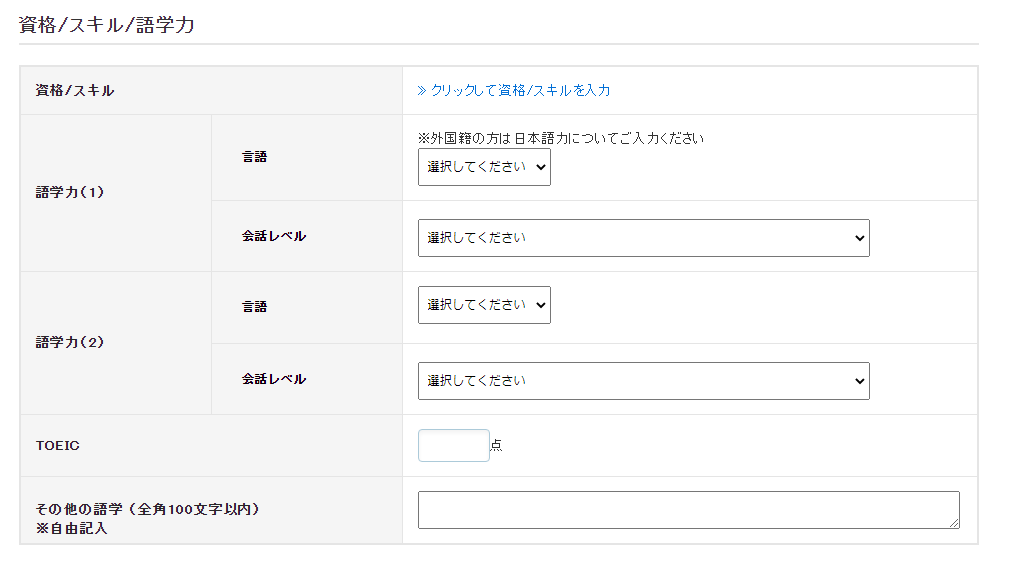Click the 資格/スキル/語学力 section heading

click(x=107, y=25)
